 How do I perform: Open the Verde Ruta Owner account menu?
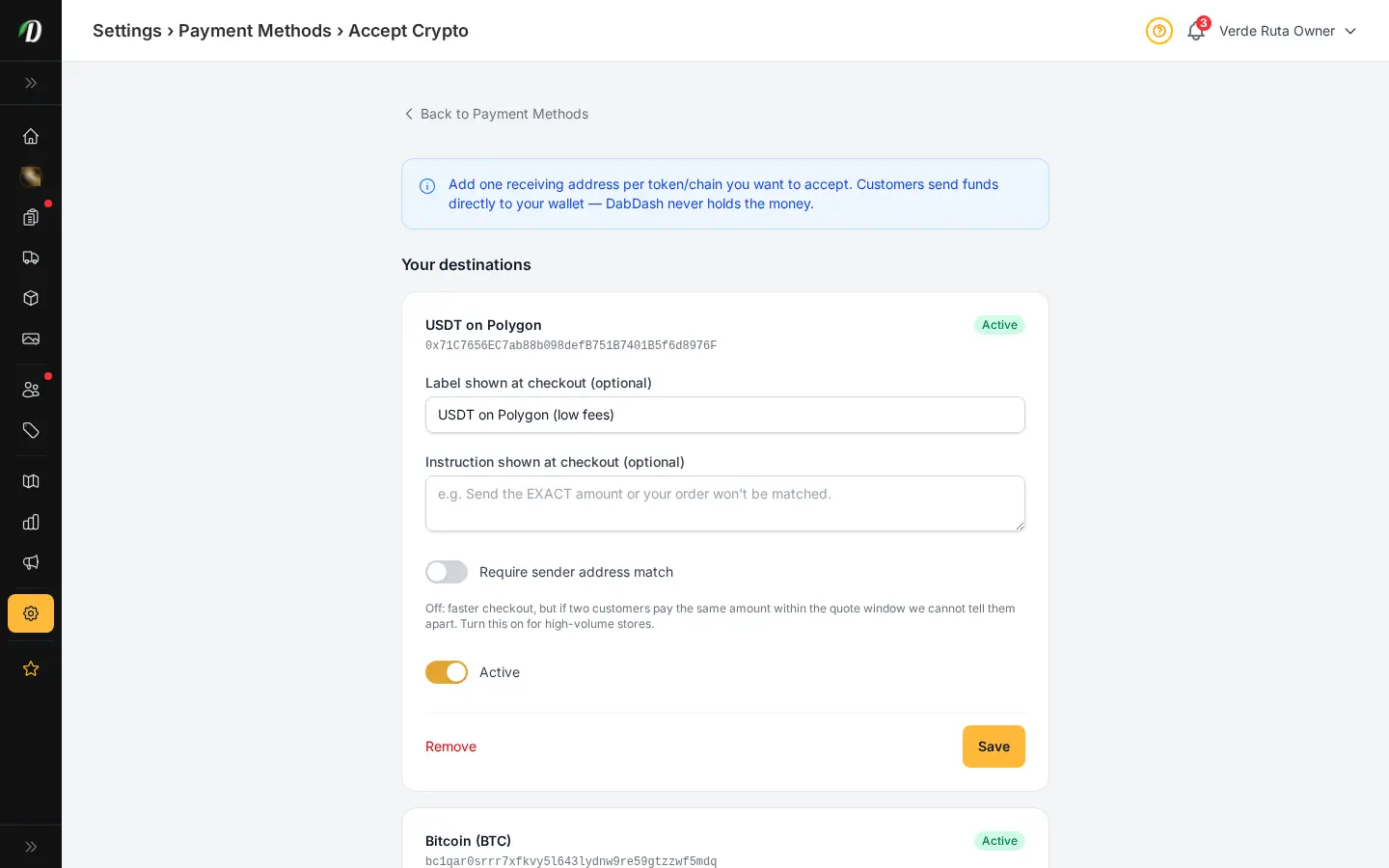pyautogui.click(x=1288, y=31)
